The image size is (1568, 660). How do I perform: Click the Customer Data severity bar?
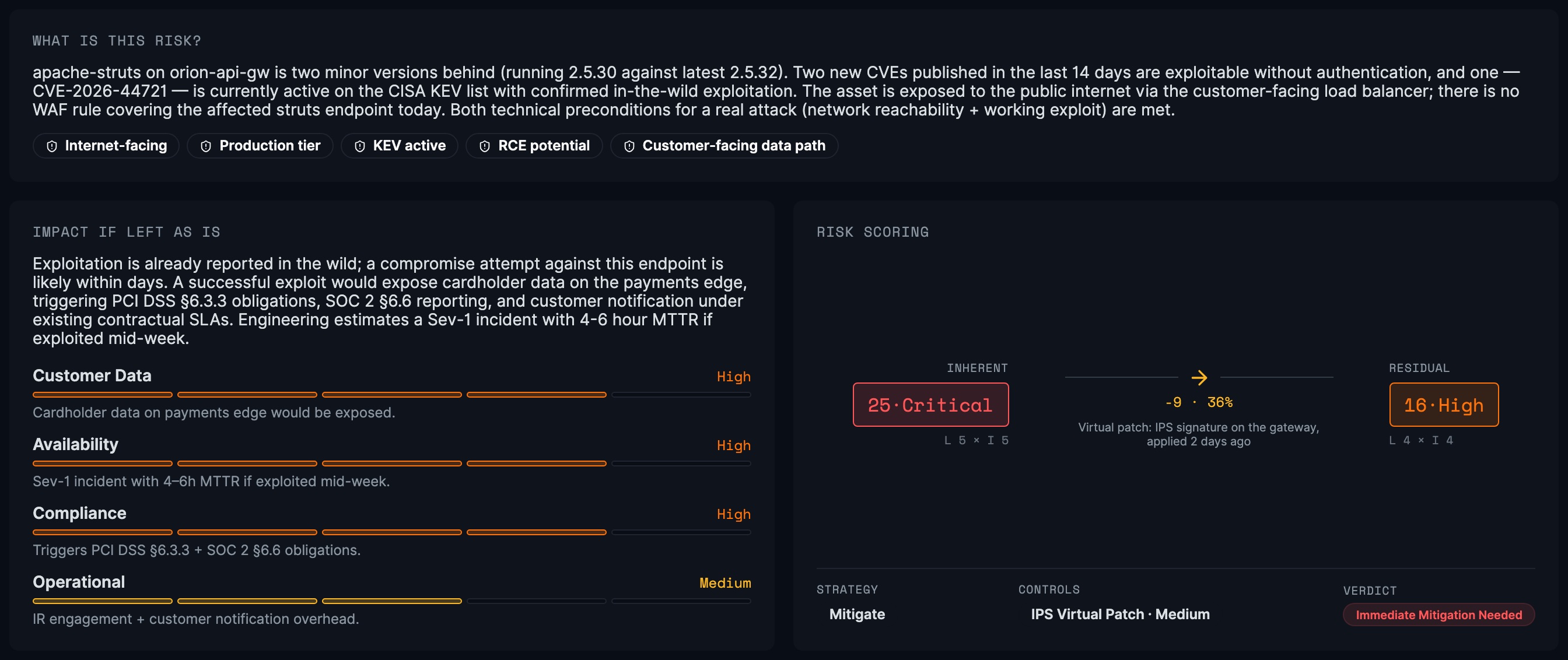pos(391,395)
